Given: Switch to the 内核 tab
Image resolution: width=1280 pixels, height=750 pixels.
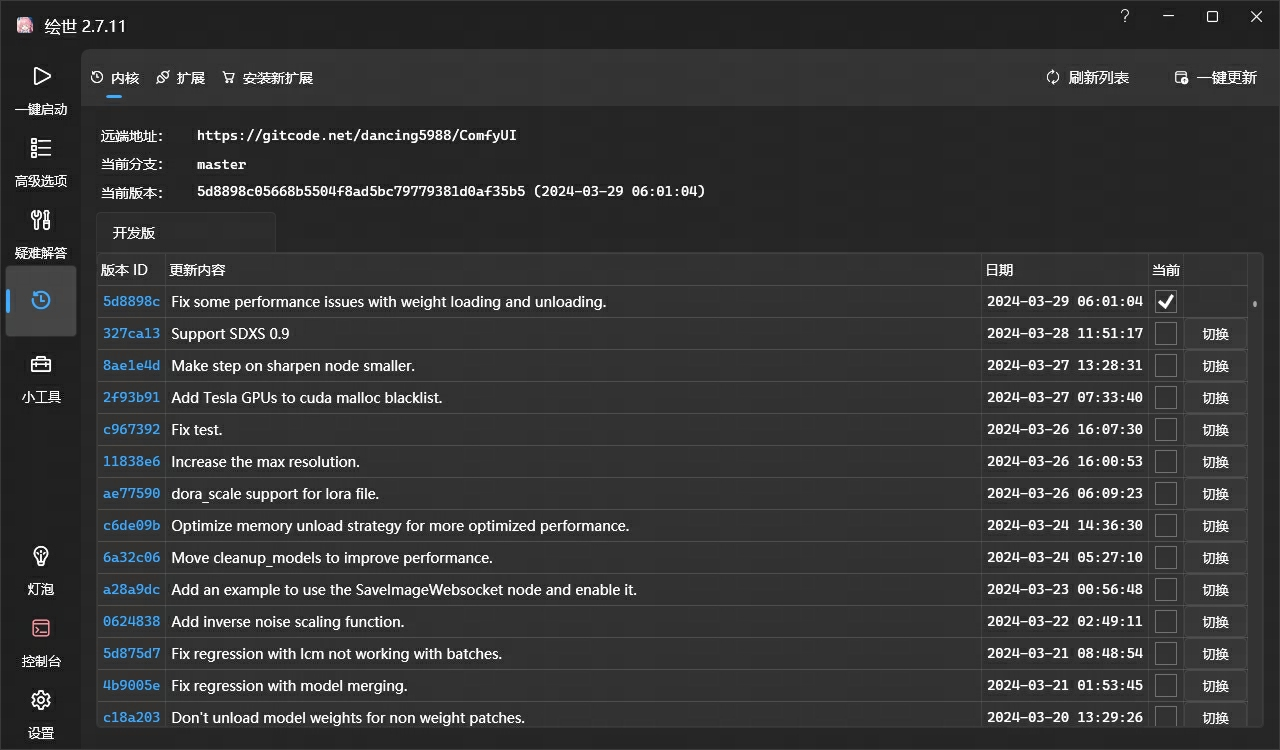Looking at the screenshot, I should (115, 77).
